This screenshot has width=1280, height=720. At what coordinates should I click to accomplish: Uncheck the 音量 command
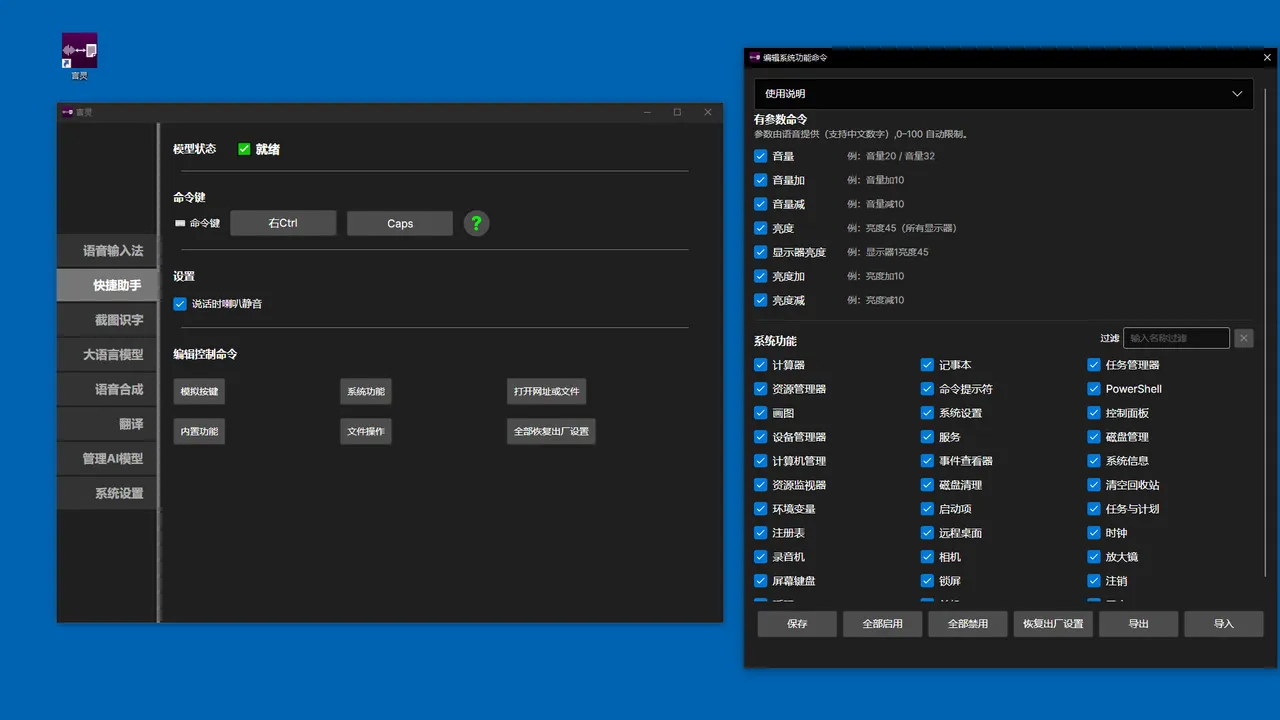pyautogui.click(x=761, y=156)
